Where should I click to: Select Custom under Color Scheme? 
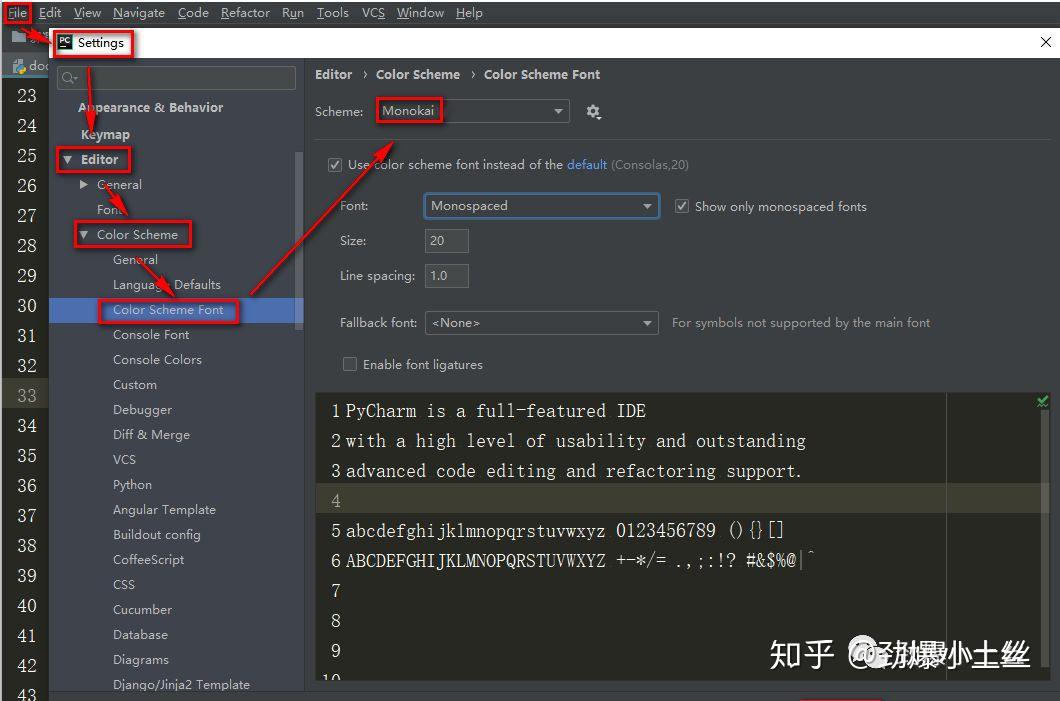pyautogui.click(x=135, y=385)
